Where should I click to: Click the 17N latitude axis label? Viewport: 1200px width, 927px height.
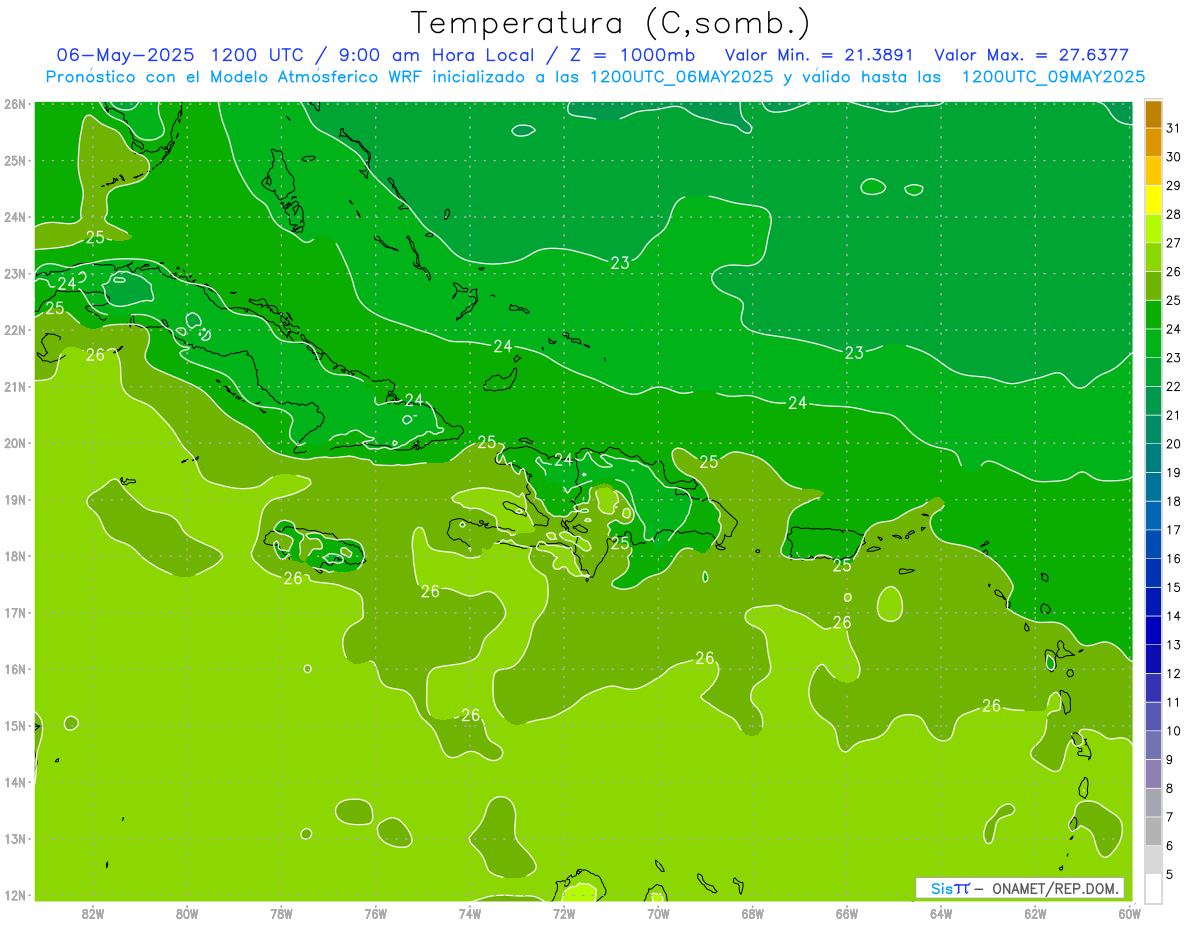coord(15,612)
